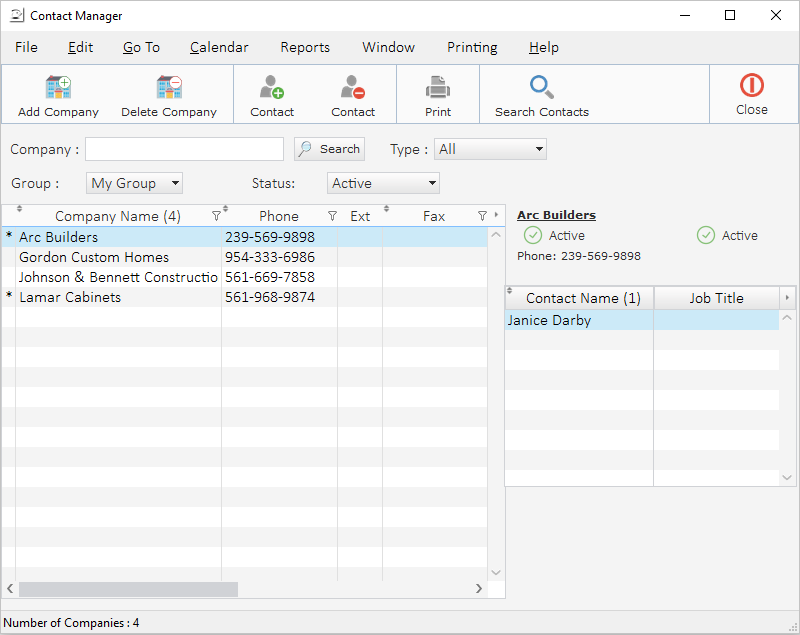This screenshot has height=635, width=800.
Task: Click the add Contact icon with green plus
Action: (272, 87)
